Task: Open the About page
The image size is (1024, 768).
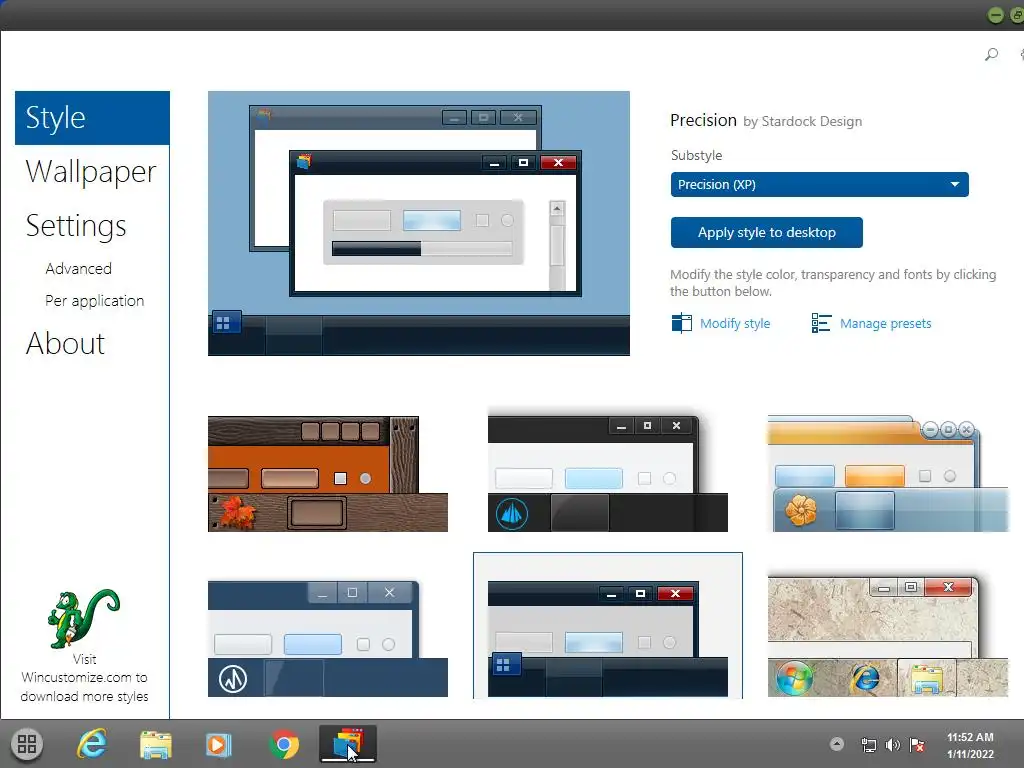Action: [65, 344]
